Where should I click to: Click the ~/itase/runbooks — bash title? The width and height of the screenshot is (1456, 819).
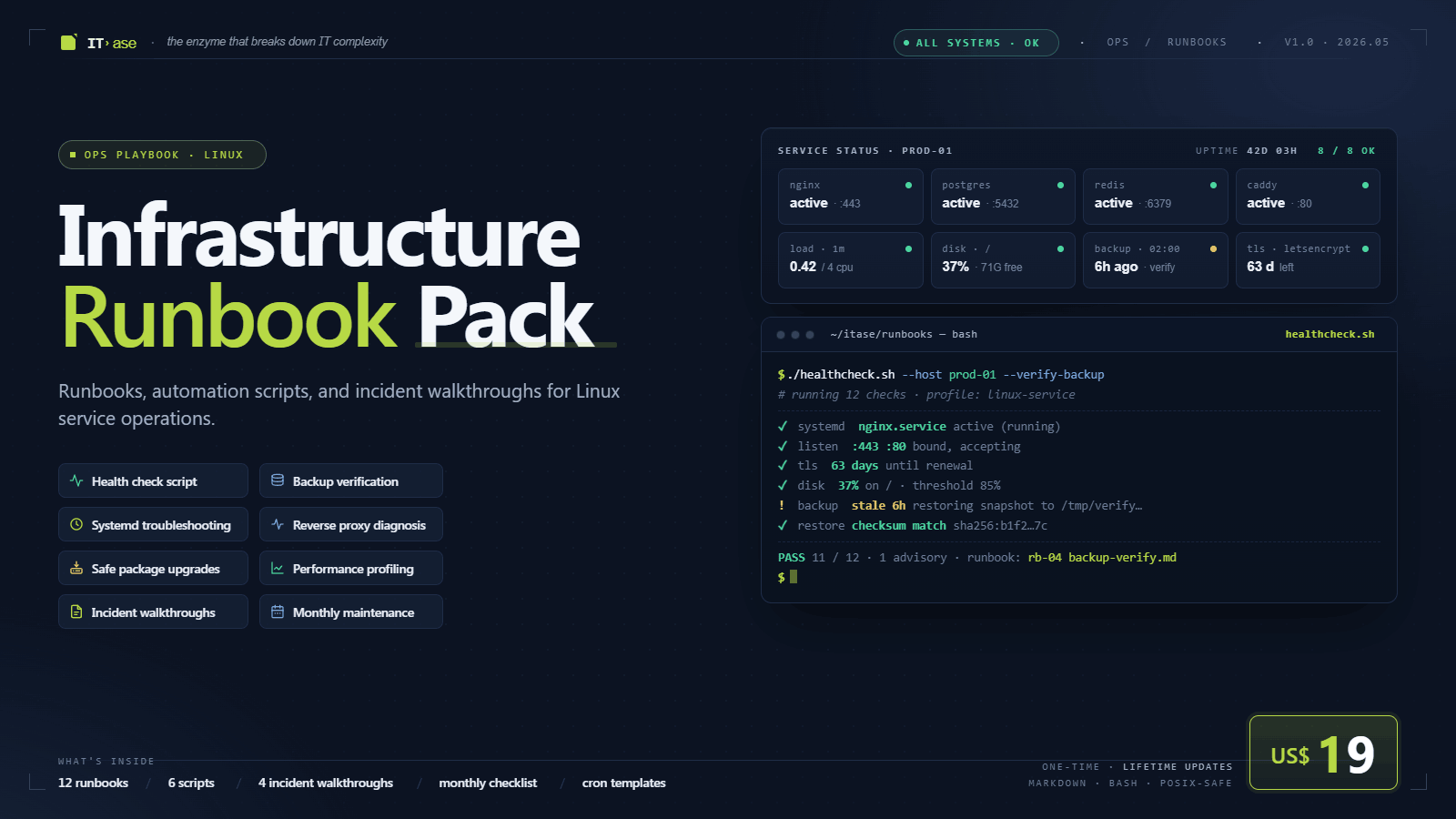[x=904, y=335]
